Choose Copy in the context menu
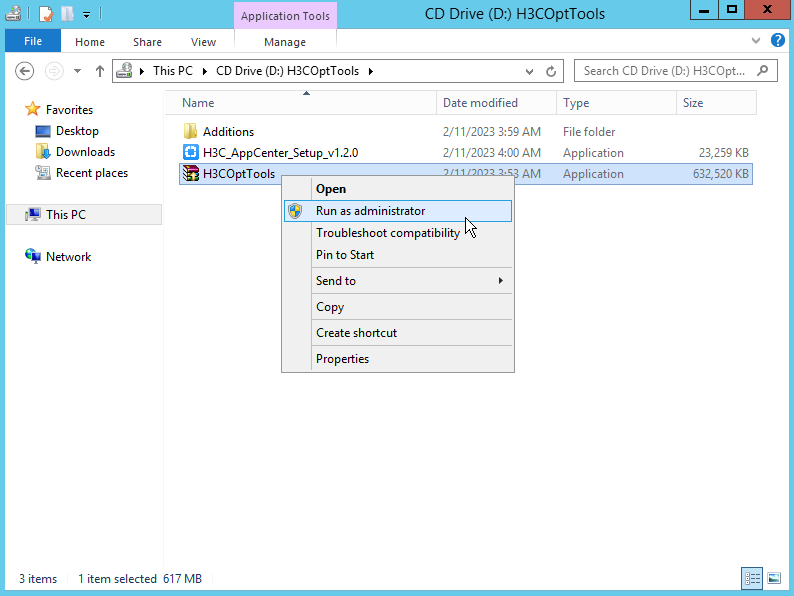794x596 pixels. pos(398,307)
